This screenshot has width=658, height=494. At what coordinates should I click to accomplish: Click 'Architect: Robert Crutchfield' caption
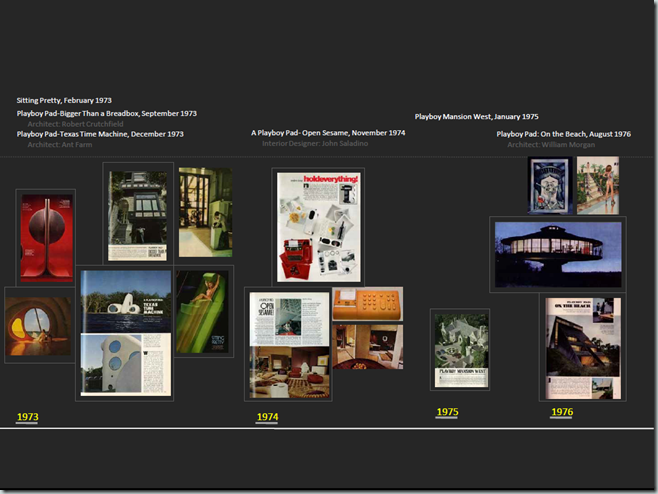tap(76, 124)
